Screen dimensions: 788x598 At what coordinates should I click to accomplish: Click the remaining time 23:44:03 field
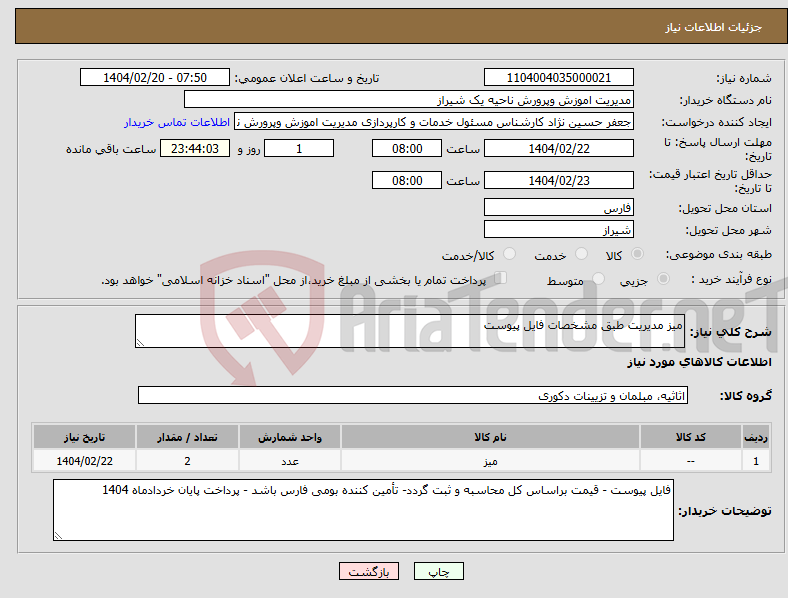[x=194, y=148]
